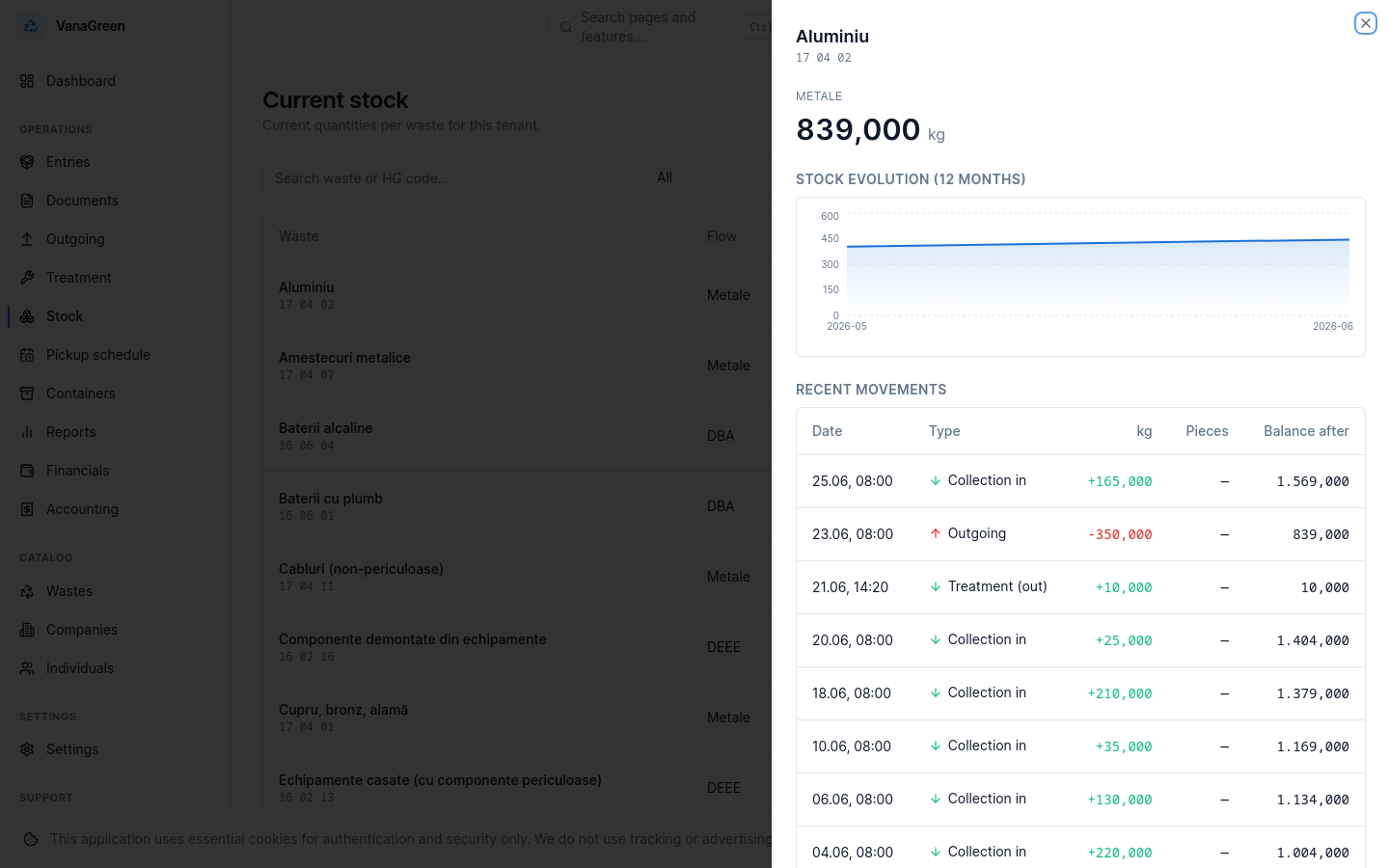
Task: Select the Documents sidebar icon
Action: (27, 201)
